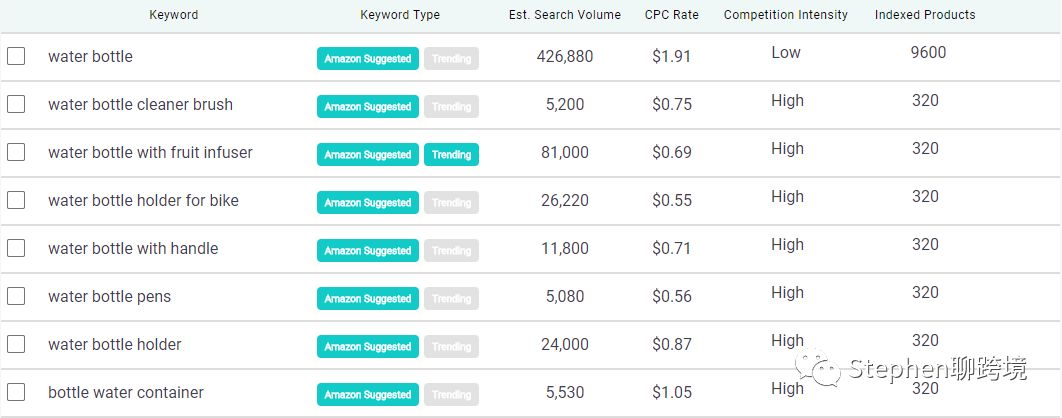The height and width of the screenshot is (418, 1062).
Task: Click the greyed Trending badge for water bottle
Action: click(451, 58)
